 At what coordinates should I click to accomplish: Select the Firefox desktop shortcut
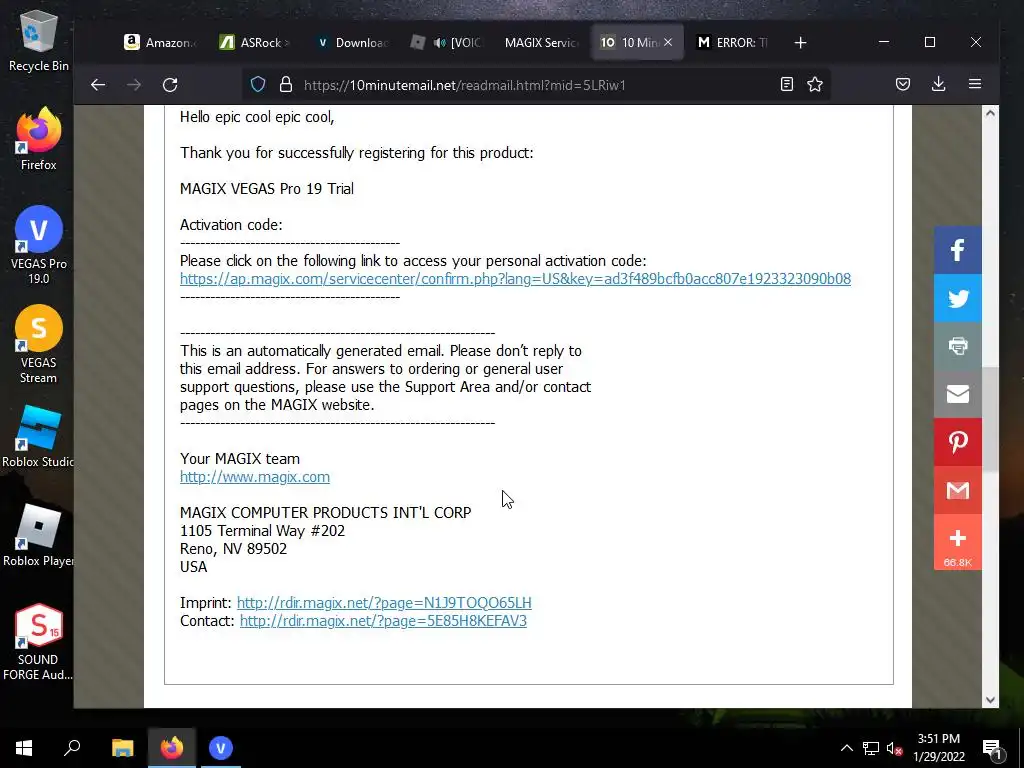point(38,139)
